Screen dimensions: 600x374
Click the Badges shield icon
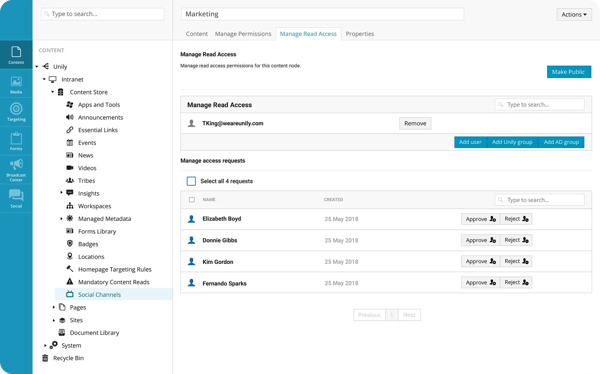(70, 243)
